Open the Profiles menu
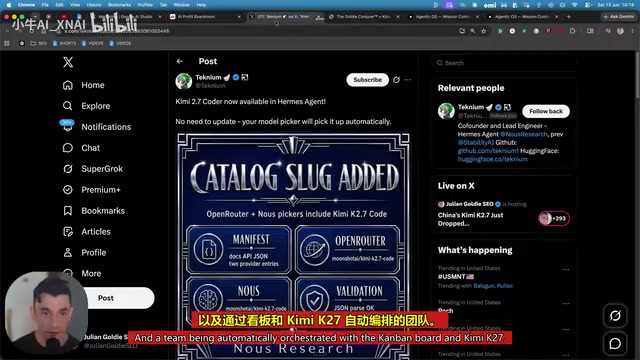Viewport: 640px width, 360px height. tap(145, 5)
